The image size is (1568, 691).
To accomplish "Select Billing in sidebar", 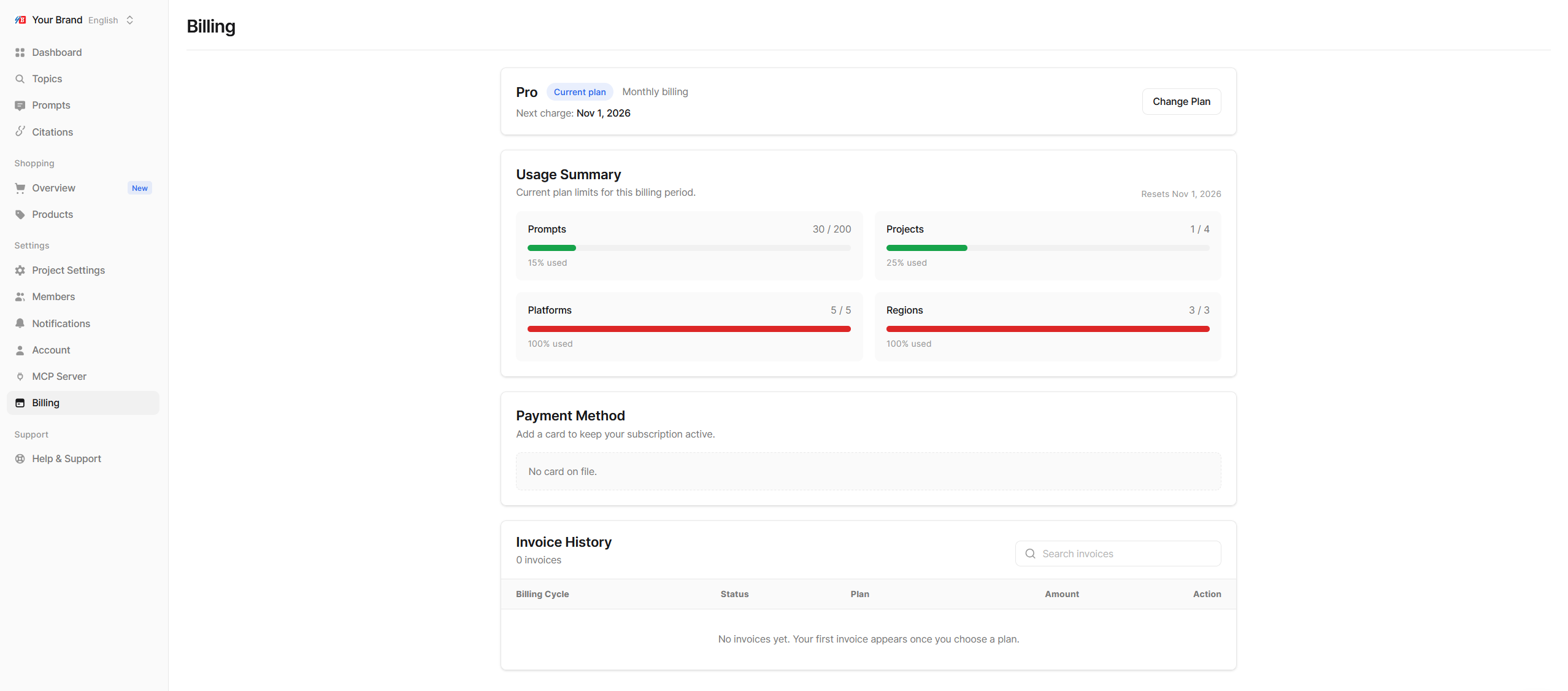I will point(83,403).
